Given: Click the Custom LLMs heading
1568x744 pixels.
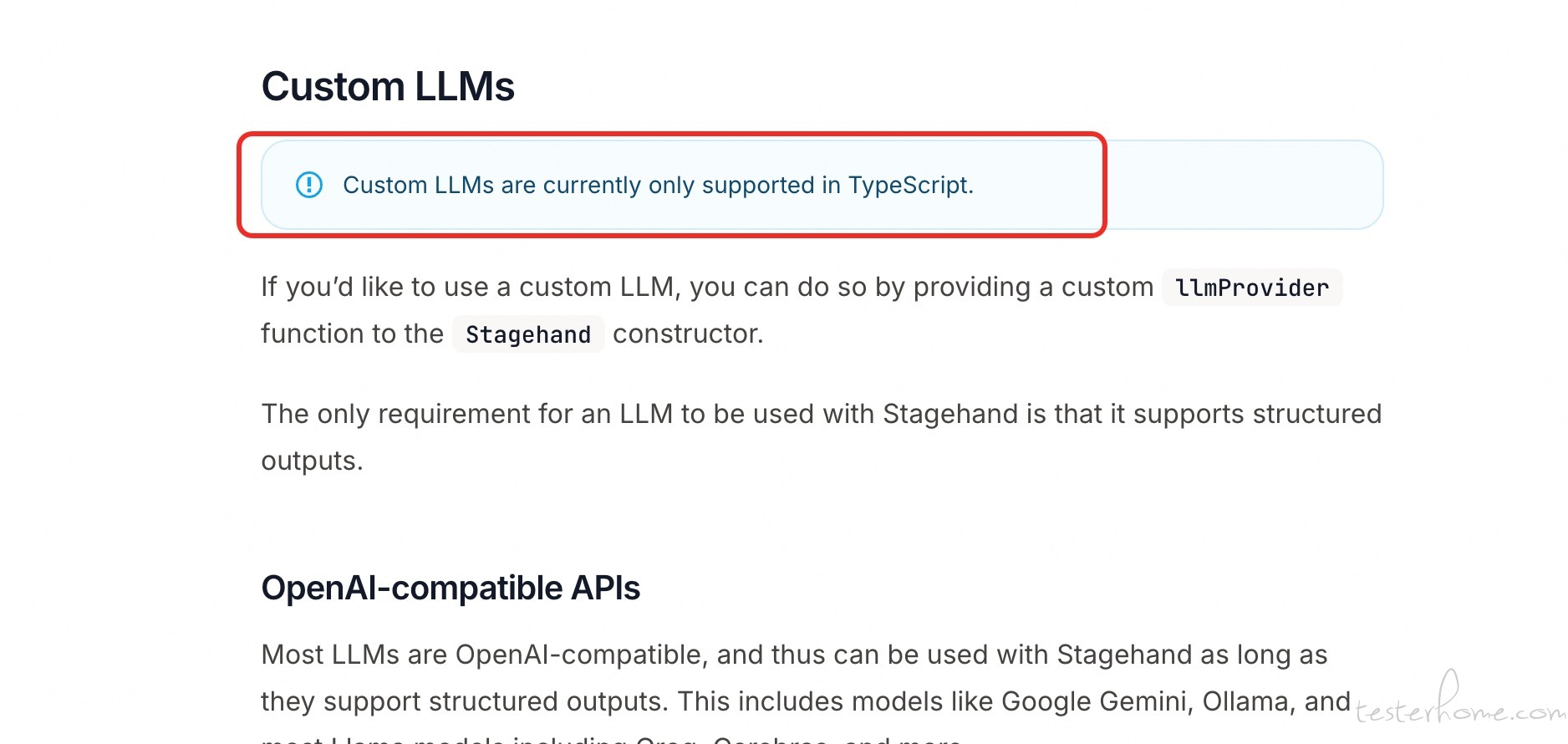Looking at the screenshot, I should [x=388, y=86].
